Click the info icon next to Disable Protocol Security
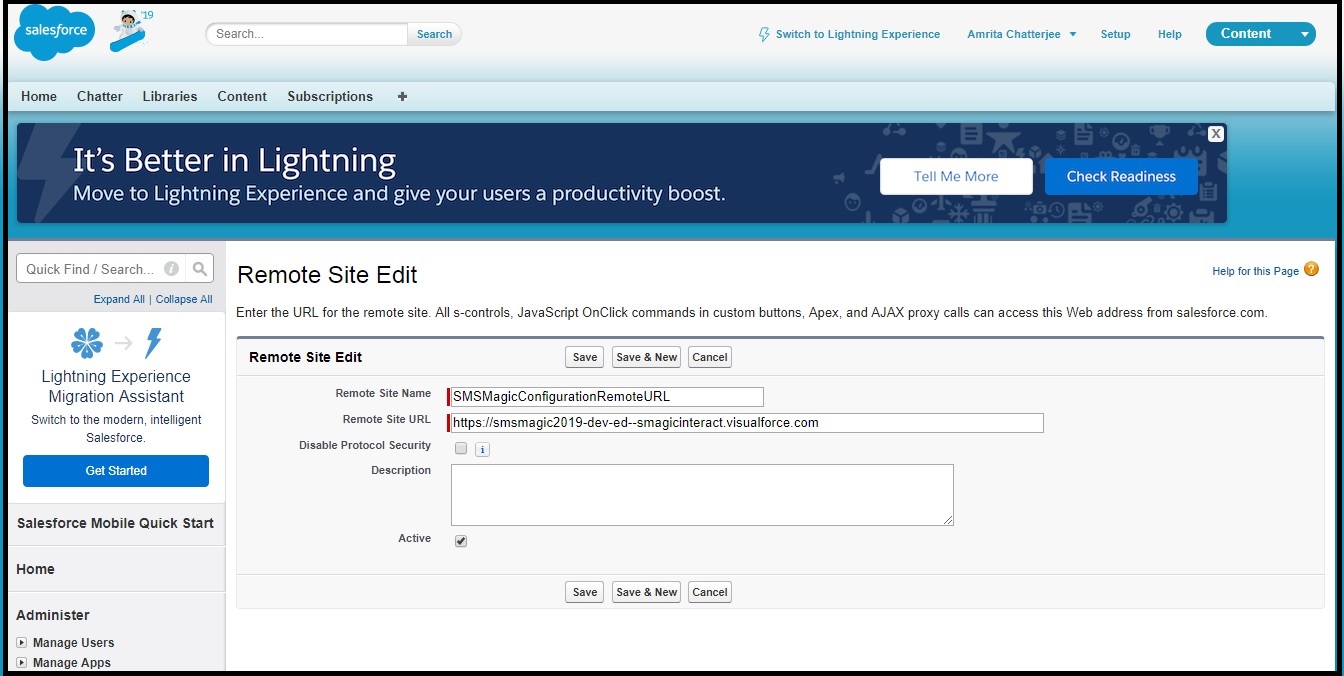Viewport: 1344px width, 676px height. tap(482, 450)
